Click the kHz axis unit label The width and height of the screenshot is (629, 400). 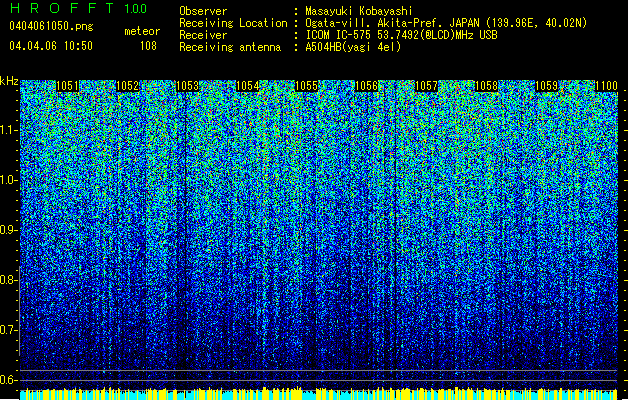9,81
